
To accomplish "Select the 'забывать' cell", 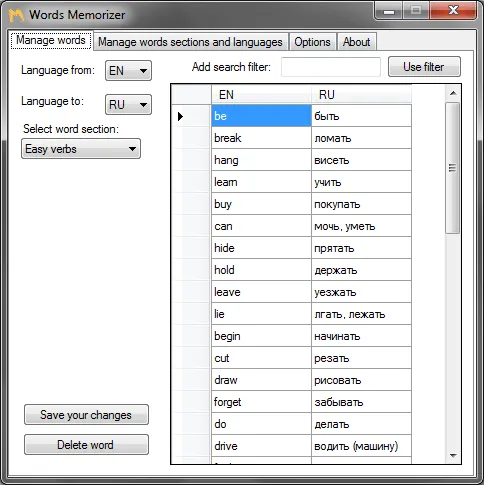I will coord(361,402).
